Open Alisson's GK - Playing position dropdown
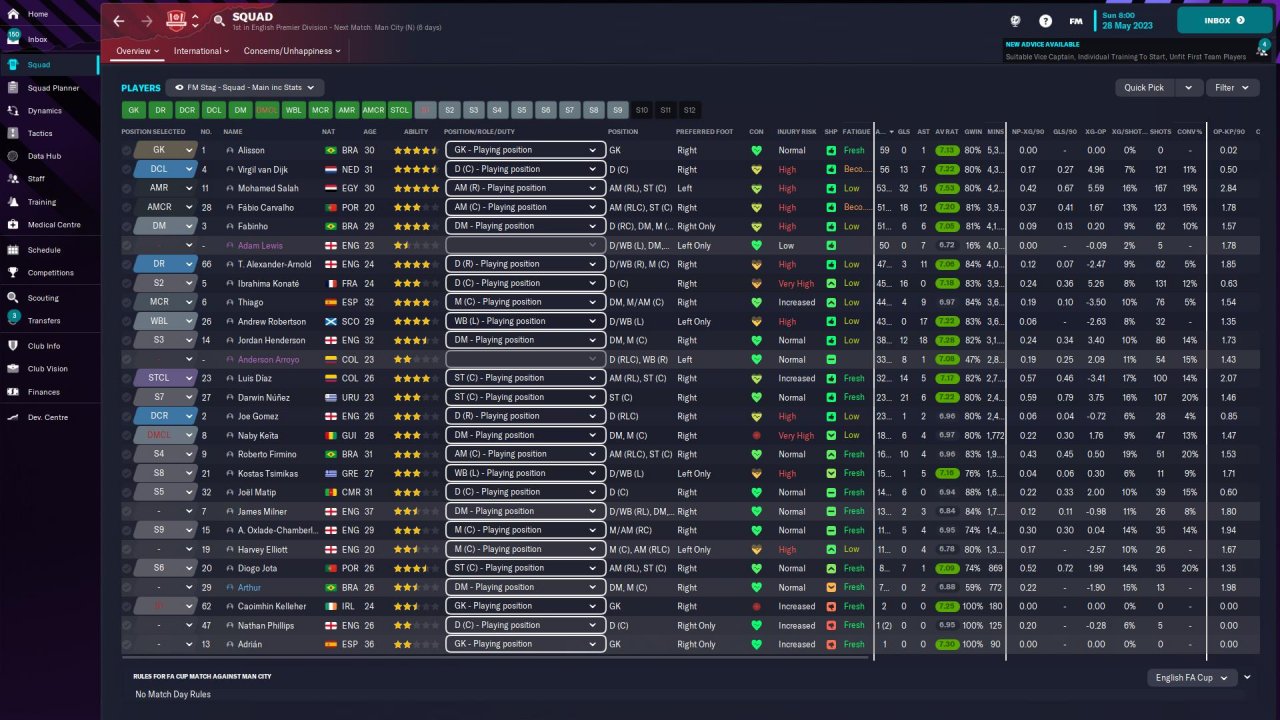The image size is (1280, 720). [525, 150]
